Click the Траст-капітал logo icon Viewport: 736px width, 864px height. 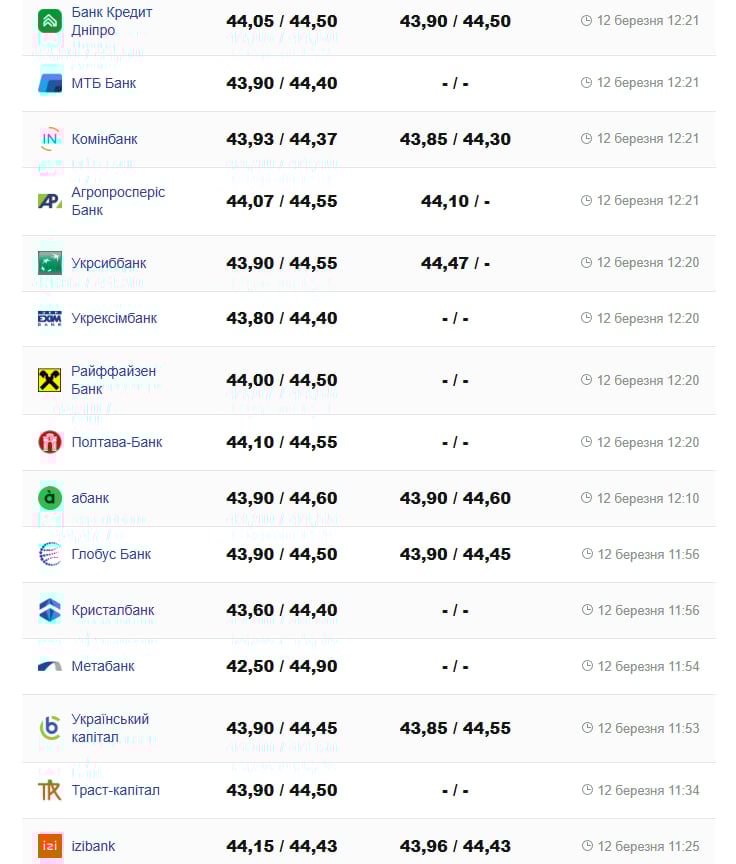50,790
